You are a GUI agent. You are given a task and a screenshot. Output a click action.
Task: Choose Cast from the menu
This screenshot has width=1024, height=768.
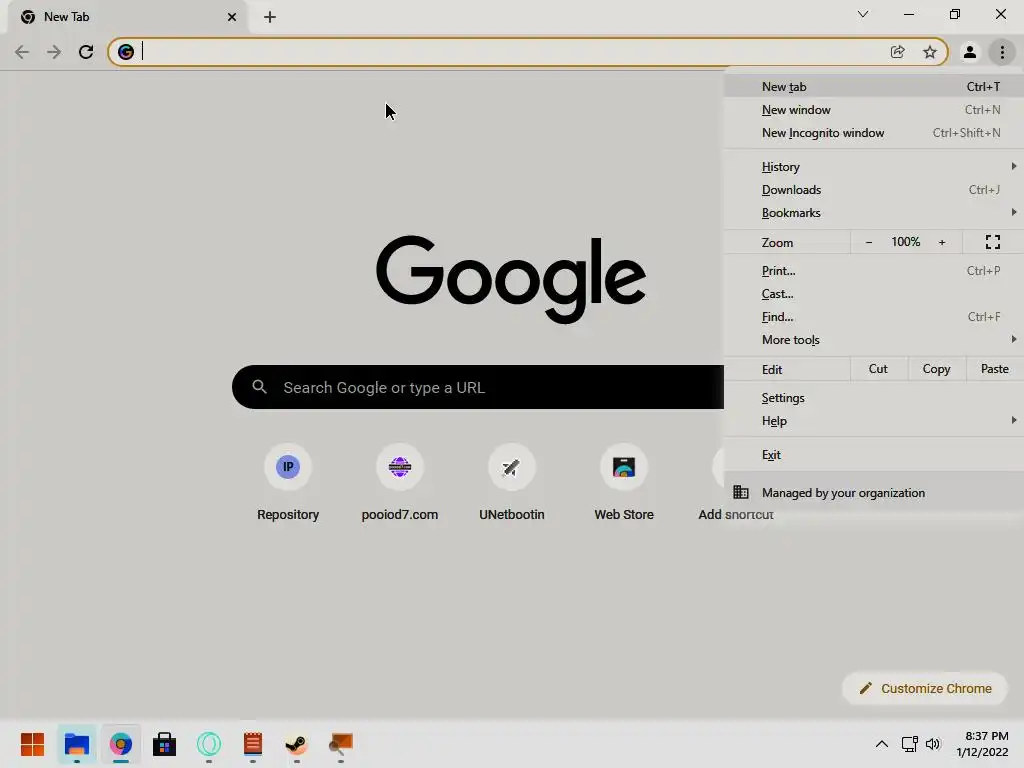[x=874, y=294]
